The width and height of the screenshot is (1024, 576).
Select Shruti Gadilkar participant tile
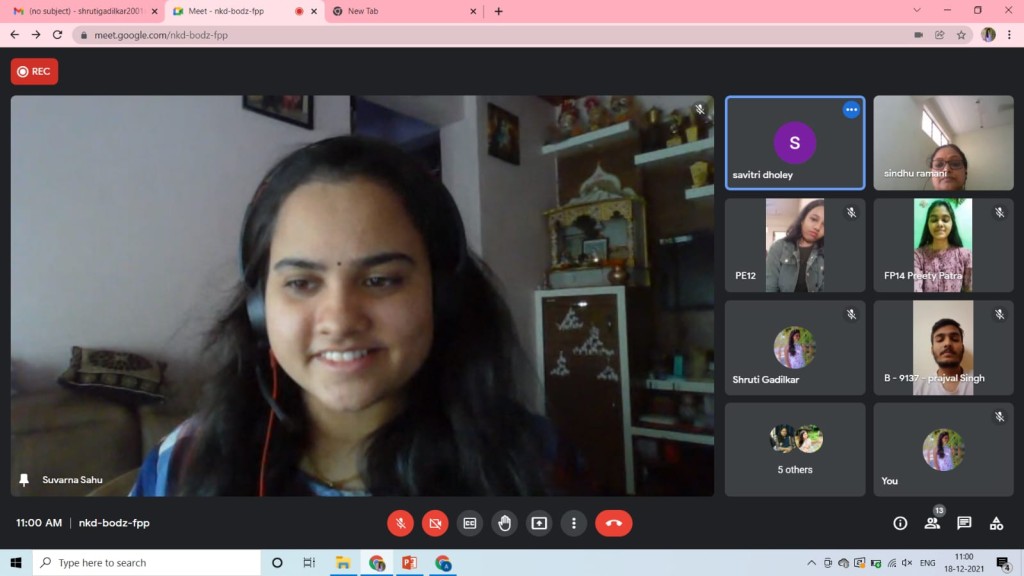tap(795, 347)
